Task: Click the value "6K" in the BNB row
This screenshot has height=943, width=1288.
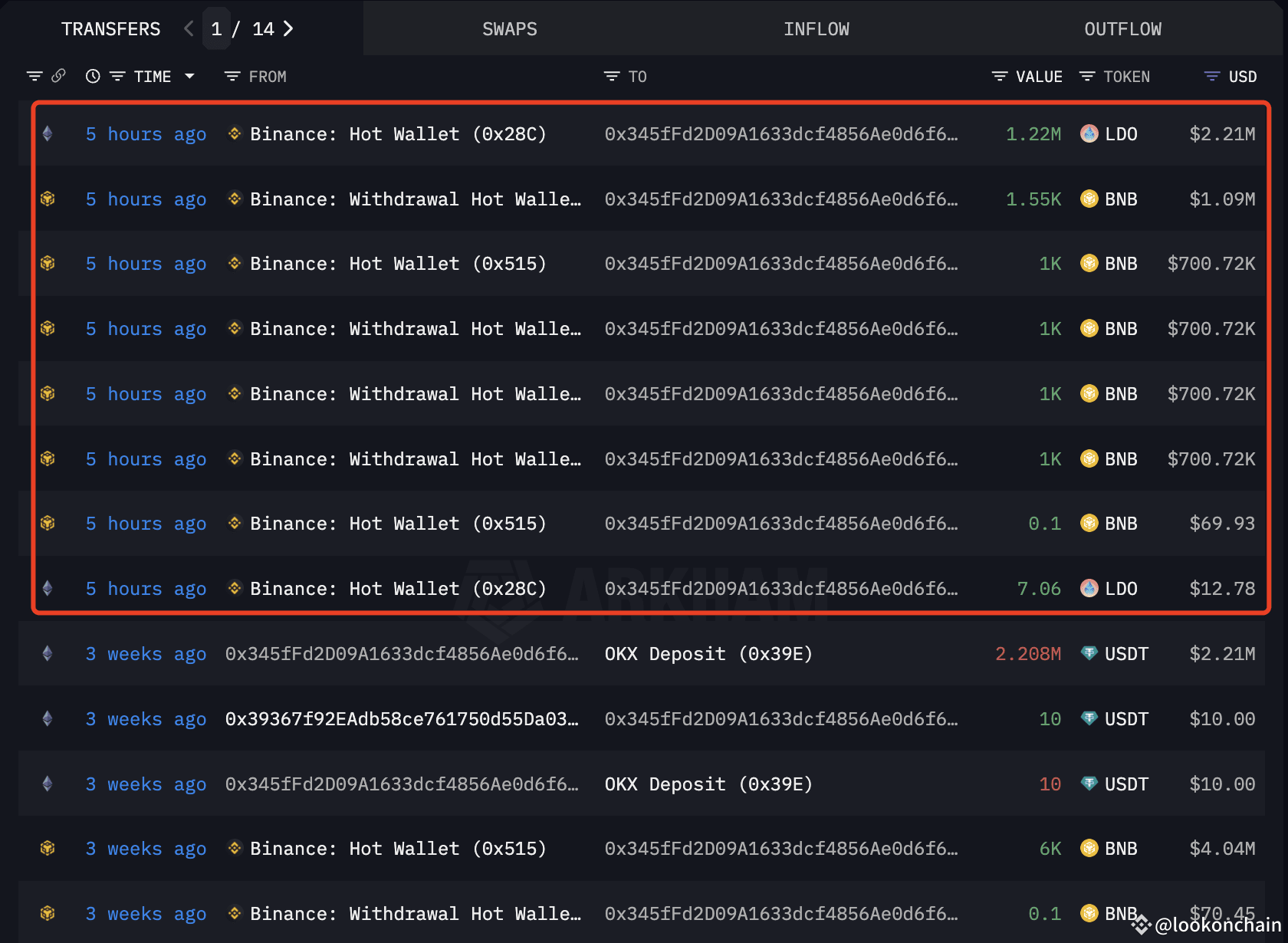Action: pyautogui.click(x=1050, y=849)
